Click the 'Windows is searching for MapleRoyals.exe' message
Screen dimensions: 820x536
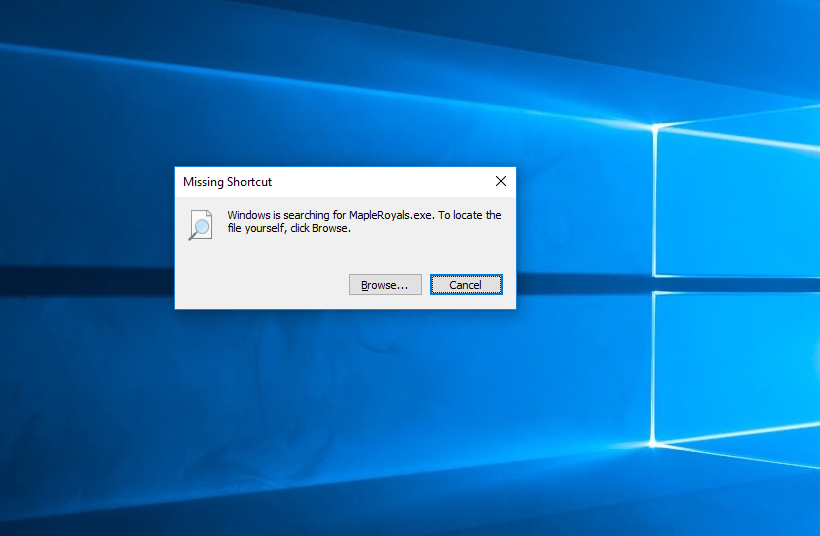364,222
